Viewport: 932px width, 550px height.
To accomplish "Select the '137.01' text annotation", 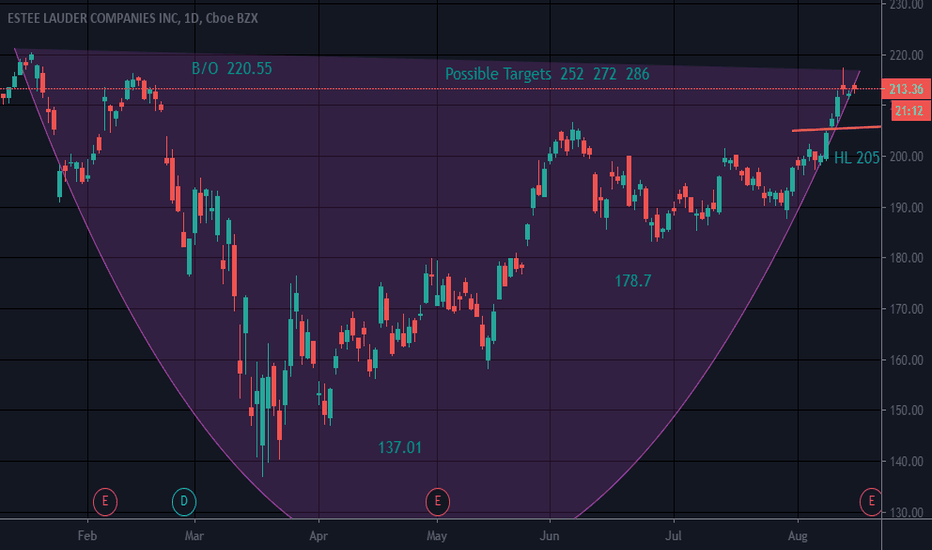I will (x=399, y=447).
